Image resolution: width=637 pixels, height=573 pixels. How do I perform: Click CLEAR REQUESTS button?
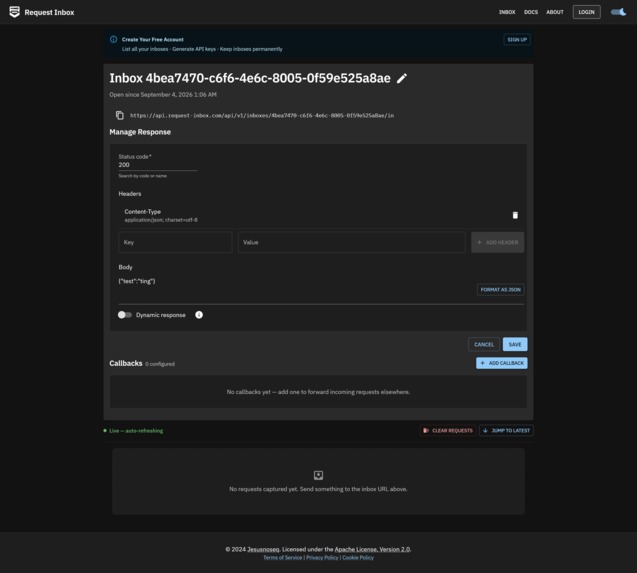[448, 430]
